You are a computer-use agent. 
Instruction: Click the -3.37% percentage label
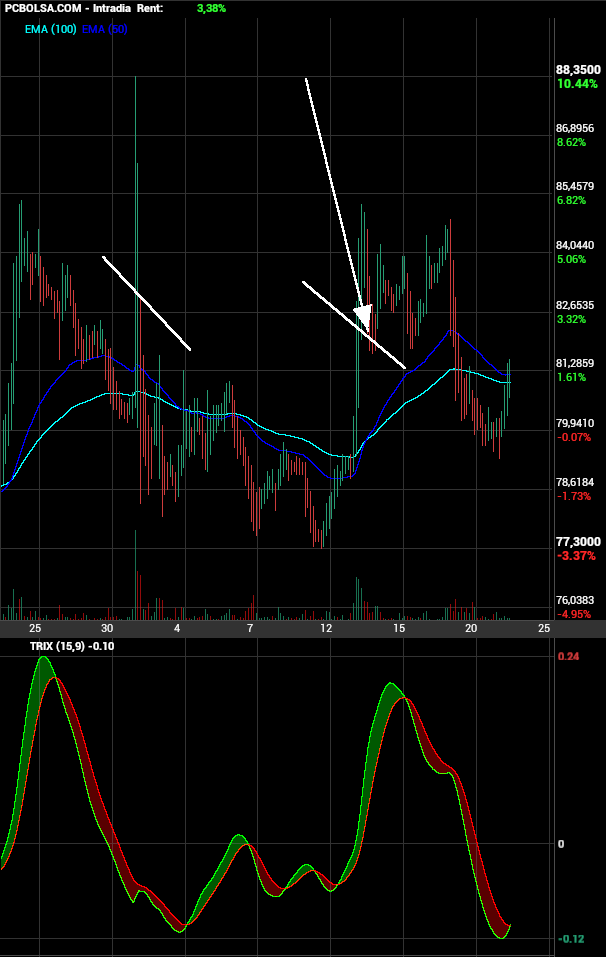point(576,555)
